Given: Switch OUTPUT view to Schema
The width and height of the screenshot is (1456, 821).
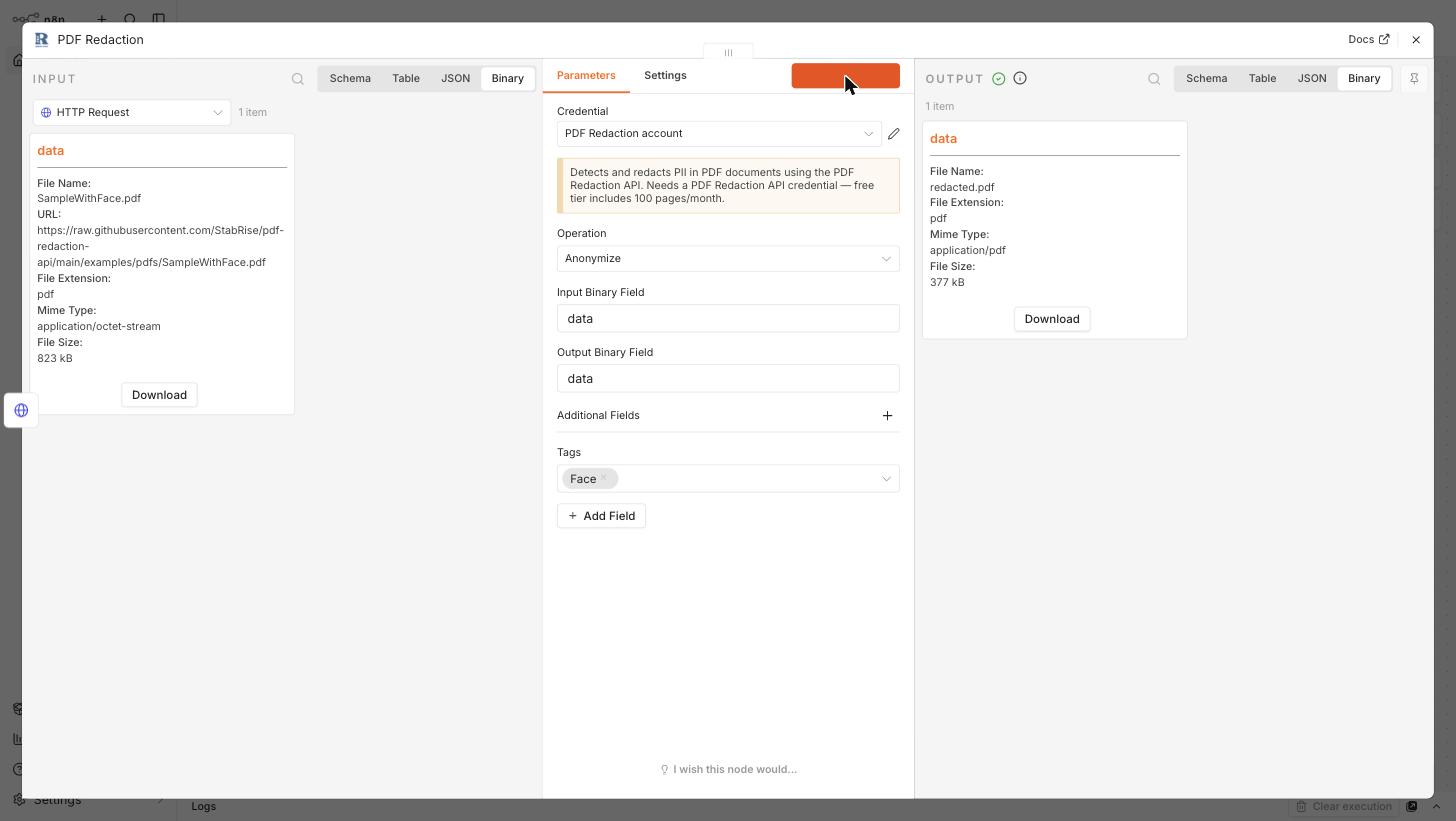Looking at the screenshot, I should (x=1206, y=78).
